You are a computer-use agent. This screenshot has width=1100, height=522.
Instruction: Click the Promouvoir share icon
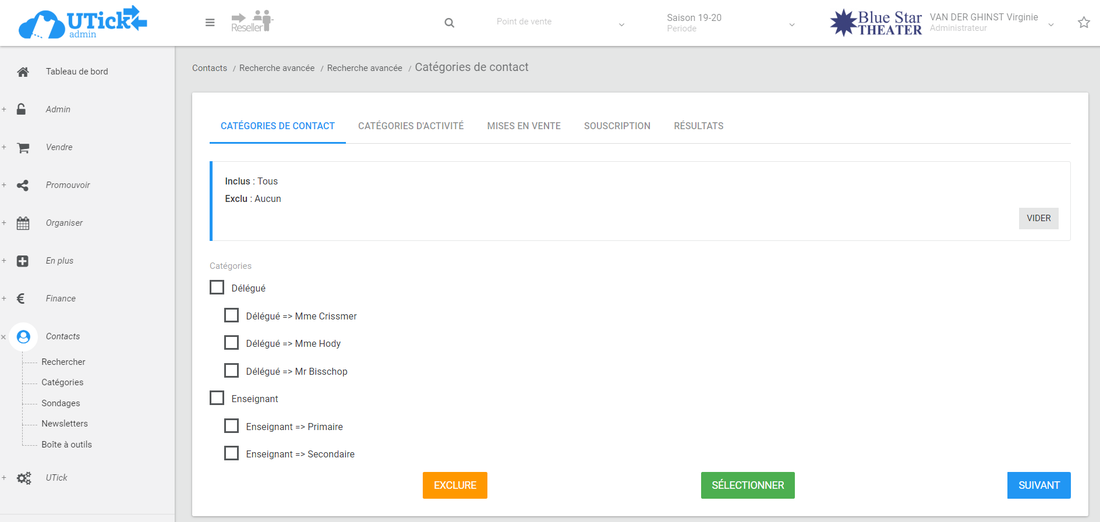(x=23, y=185)
